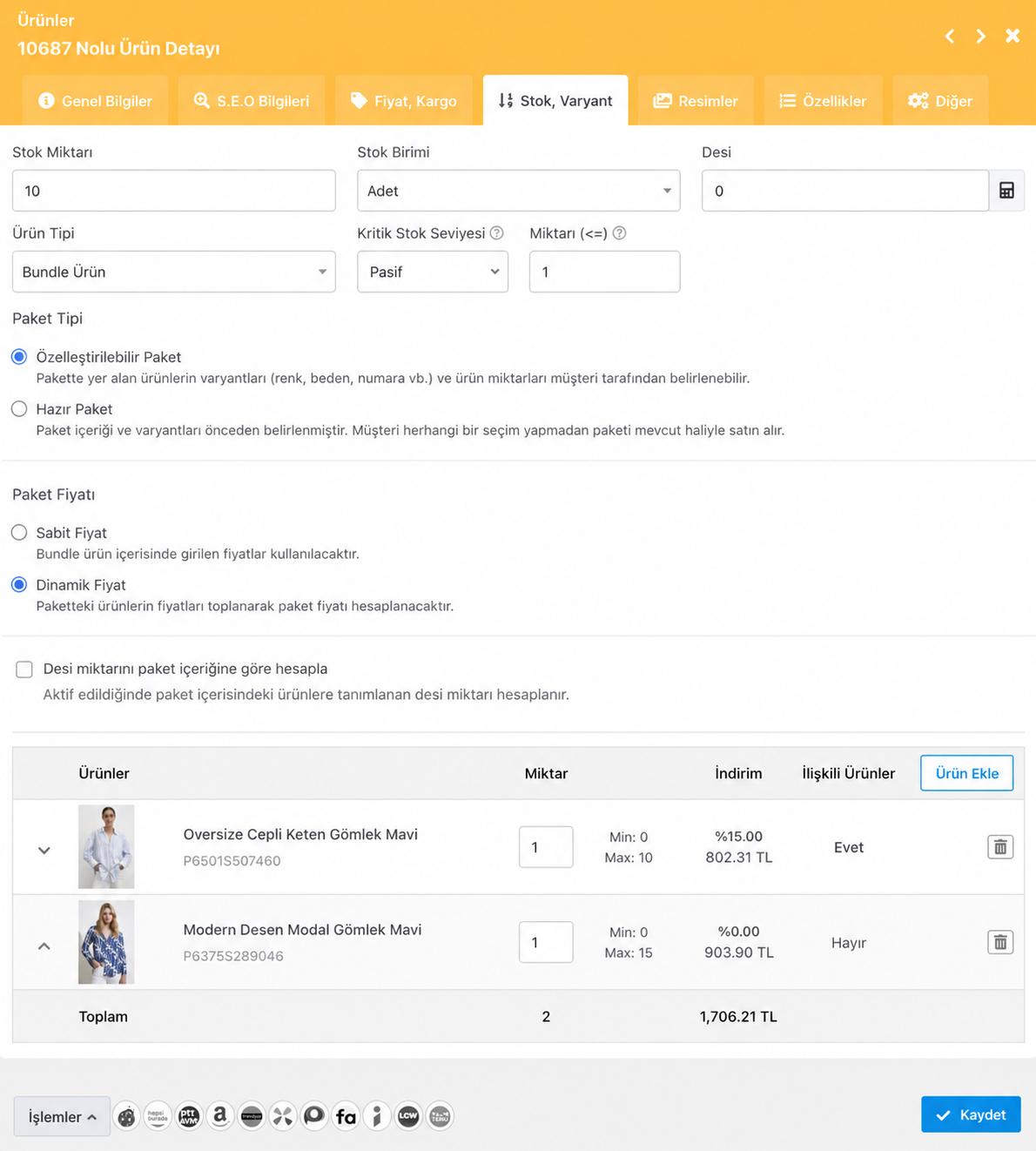
Task: Open the Ürün Tipi dropdown
Action: coord(174,272)
